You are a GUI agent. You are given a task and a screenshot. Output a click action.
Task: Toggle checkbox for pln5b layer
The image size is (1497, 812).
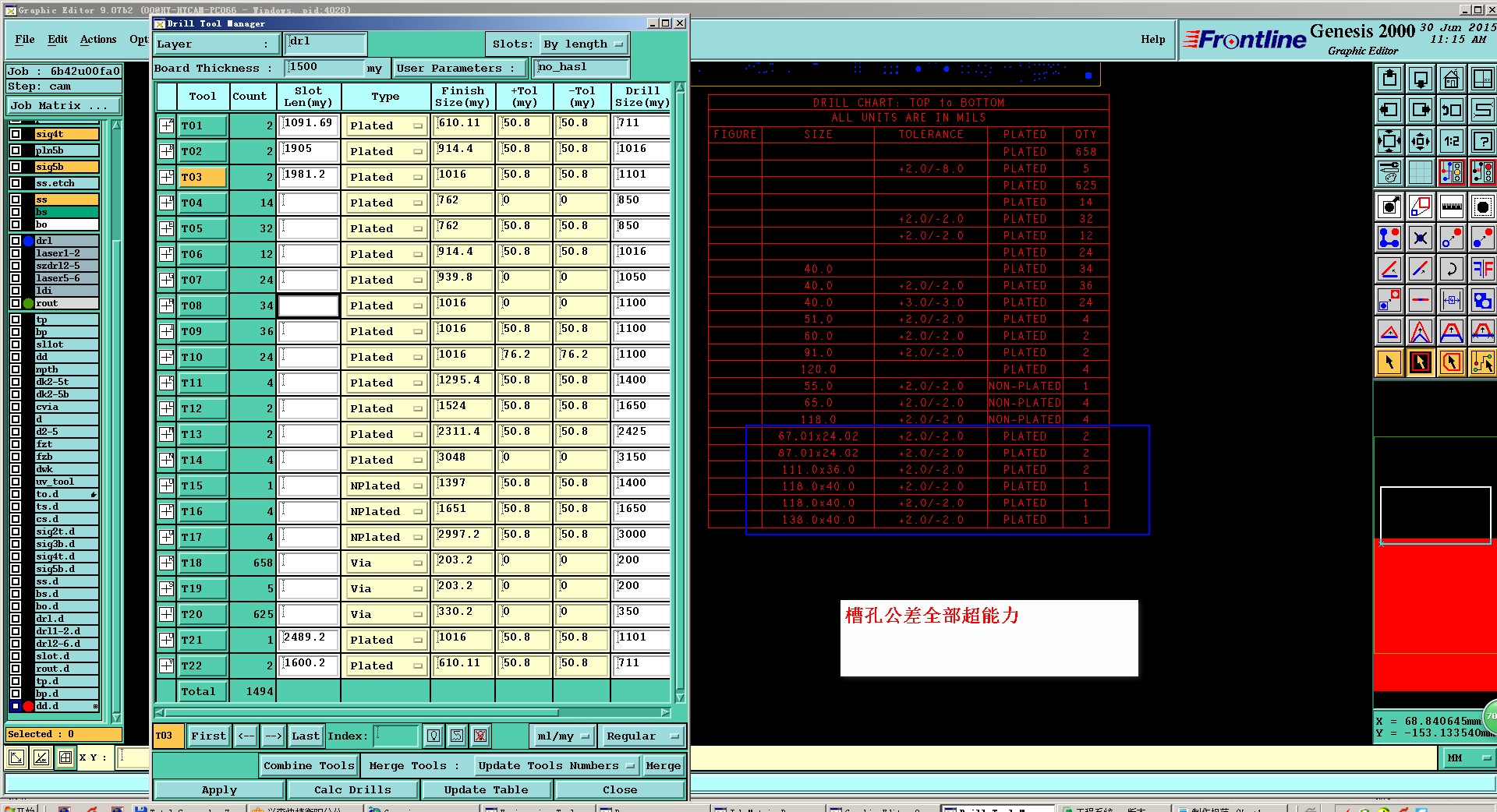(16, 150)
